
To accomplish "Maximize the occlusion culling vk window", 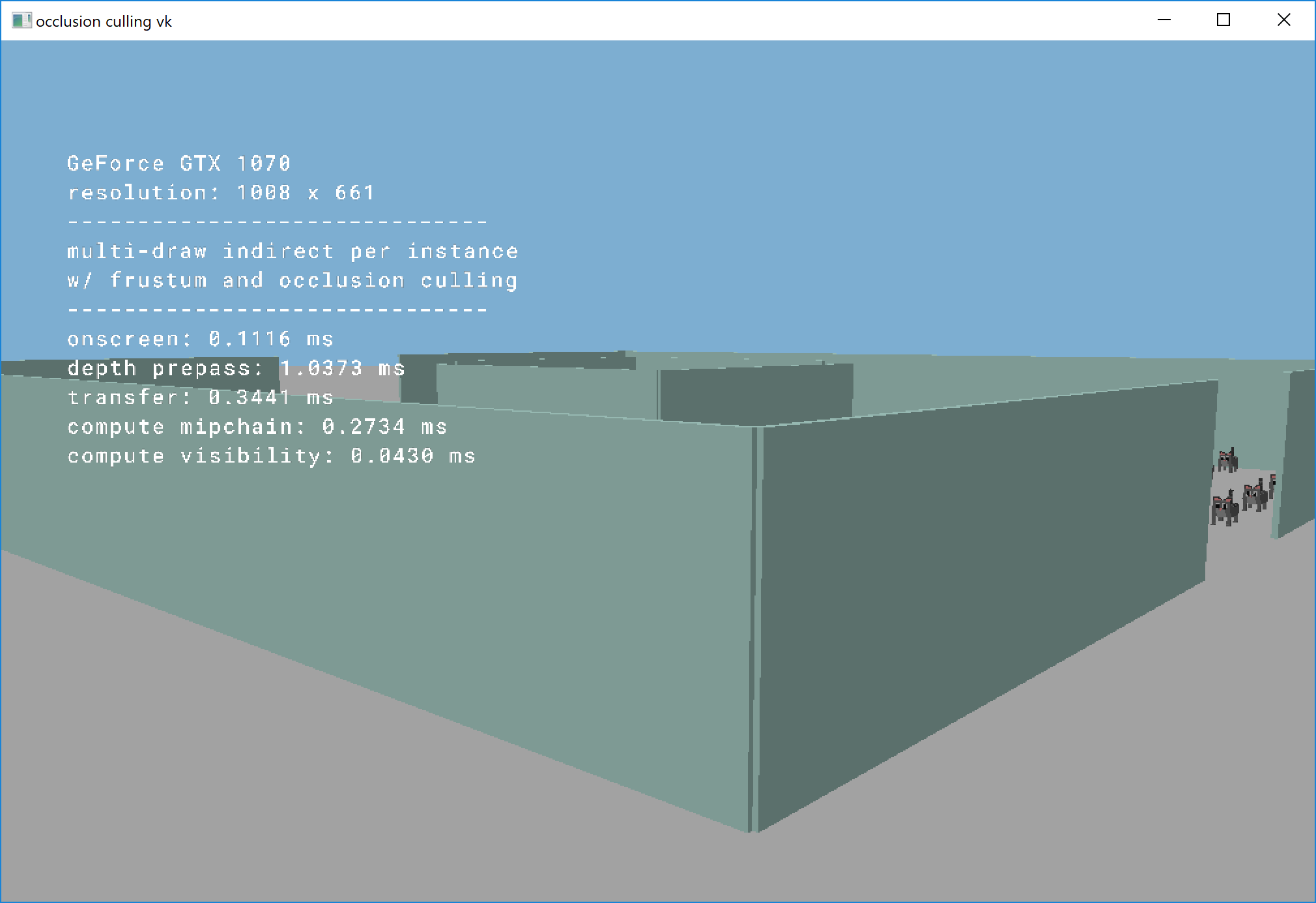I will pos(1223,20).
